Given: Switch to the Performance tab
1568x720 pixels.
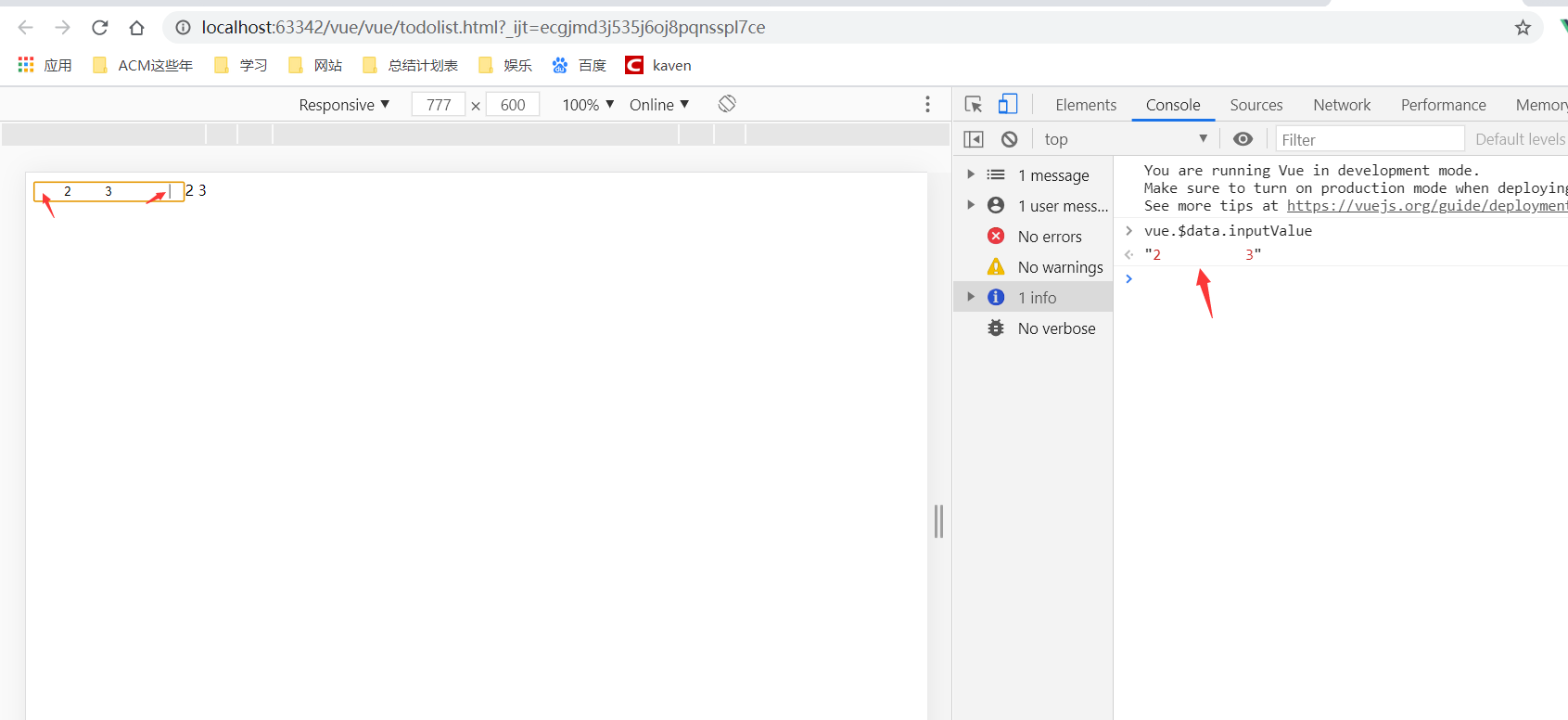Looking at the screenshot, I should (x=1443, y=105).
